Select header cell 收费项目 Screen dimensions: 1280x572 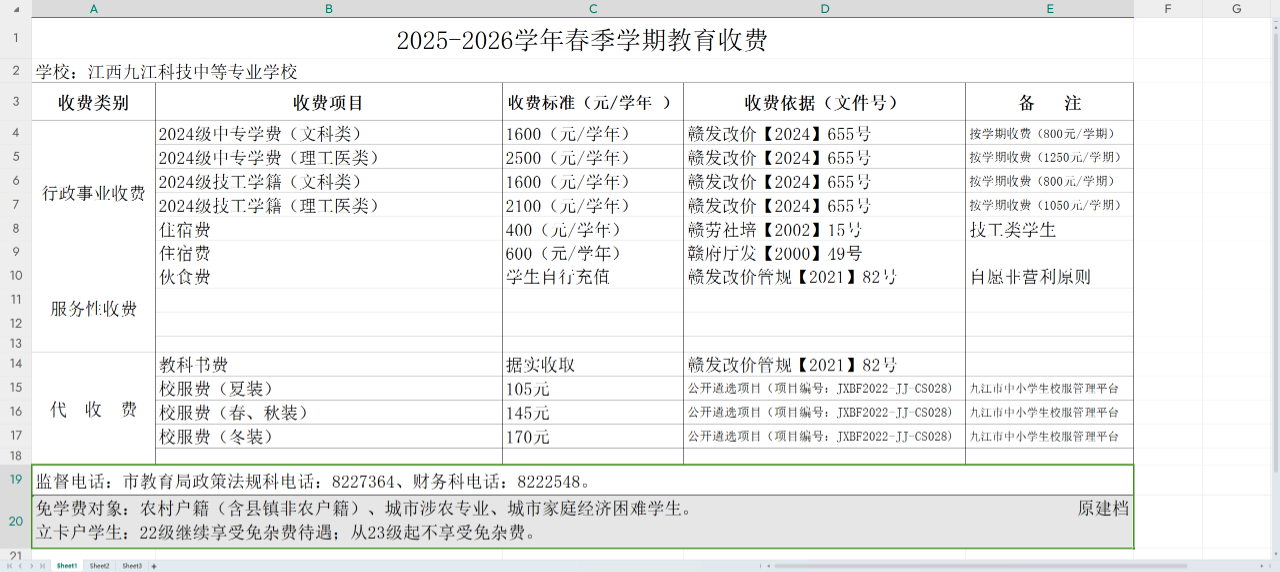[x=329, y=102]
